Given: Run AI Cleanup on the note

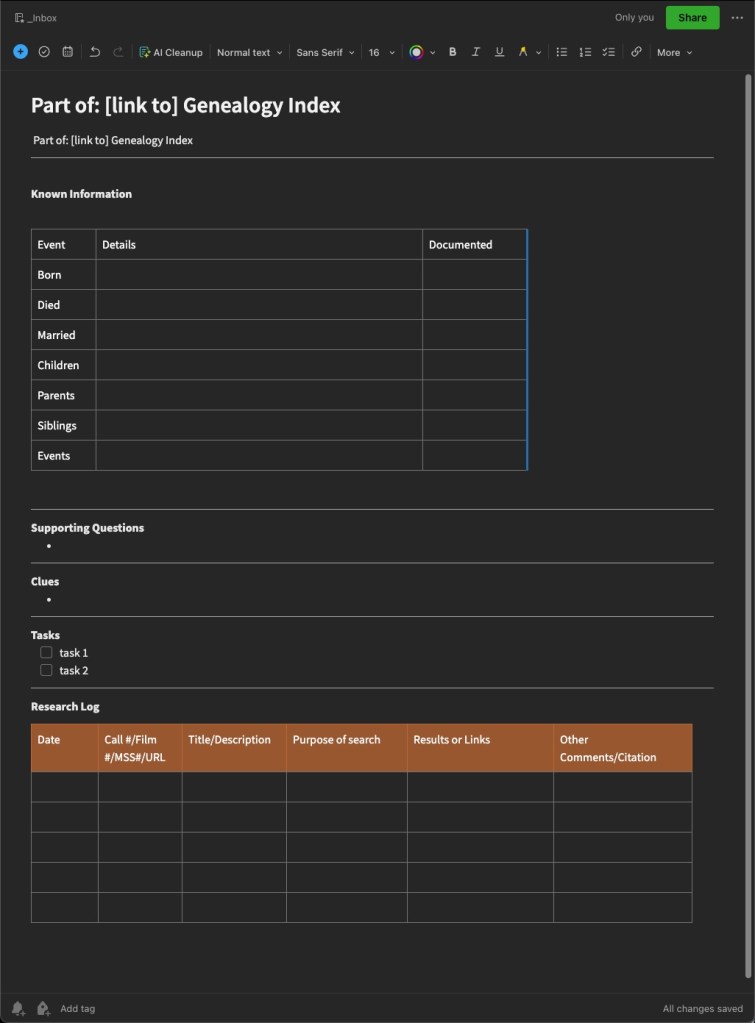Looking at the screenshot, I should (170, 52).
